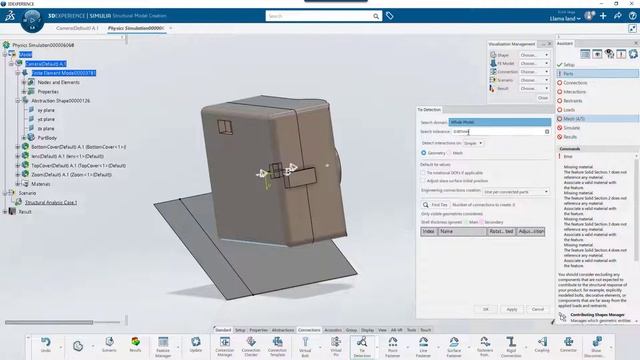Select the Geometry radio button
The width and height of the screenshot is (640, 360).
point(424,153)
